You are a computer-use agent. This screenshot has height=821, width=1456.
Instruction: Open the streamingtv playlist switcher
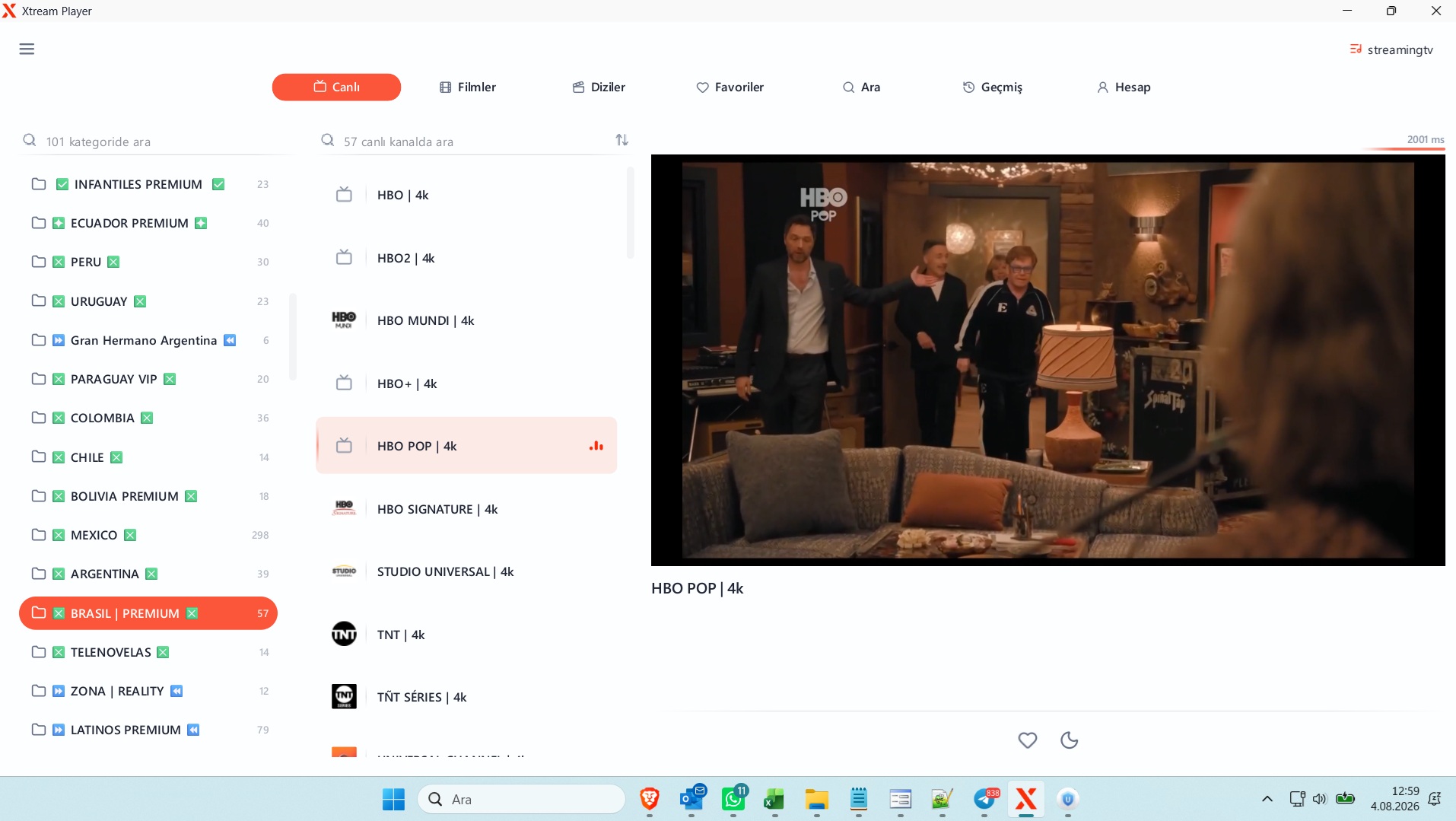pos(1391,49)
